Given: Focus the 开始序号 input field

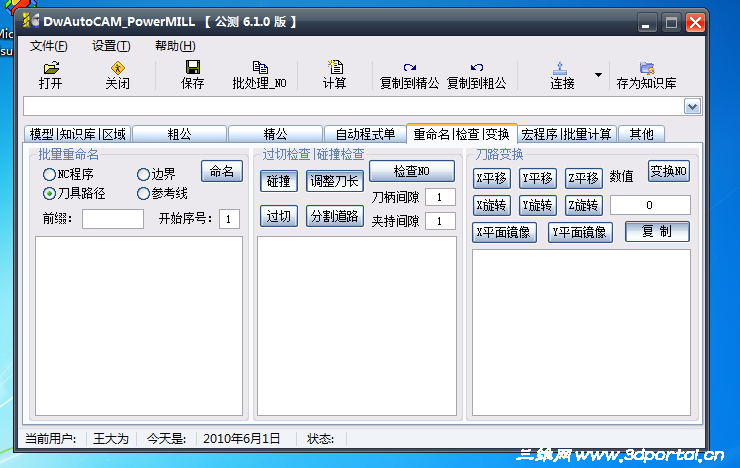Looking at the screenshot, I should [x=229, y=219].
